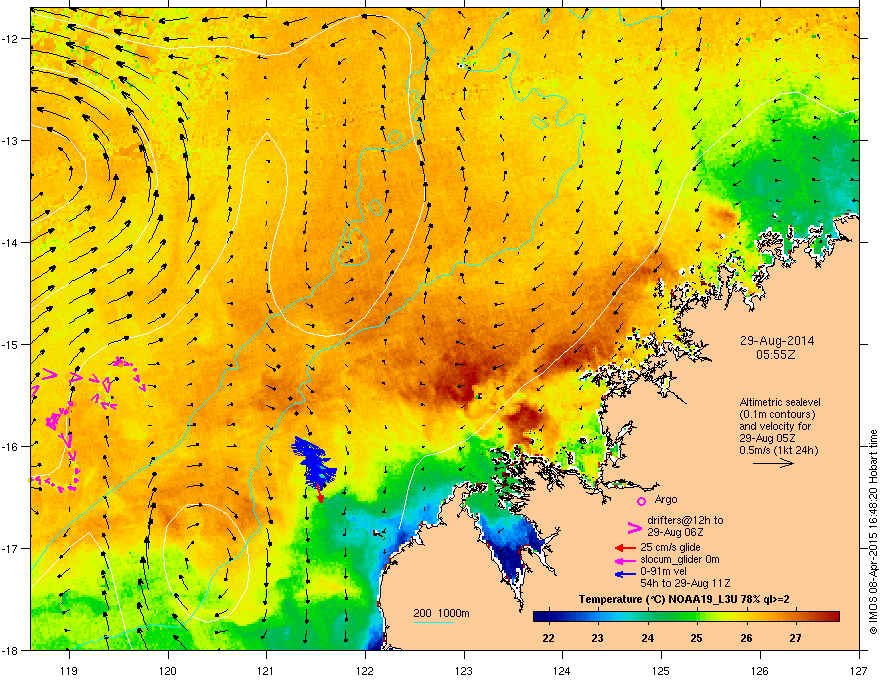Click the 23 color bar tick label
The width and height of the screenshot is (880, 680).
click(x=597, y=638)
